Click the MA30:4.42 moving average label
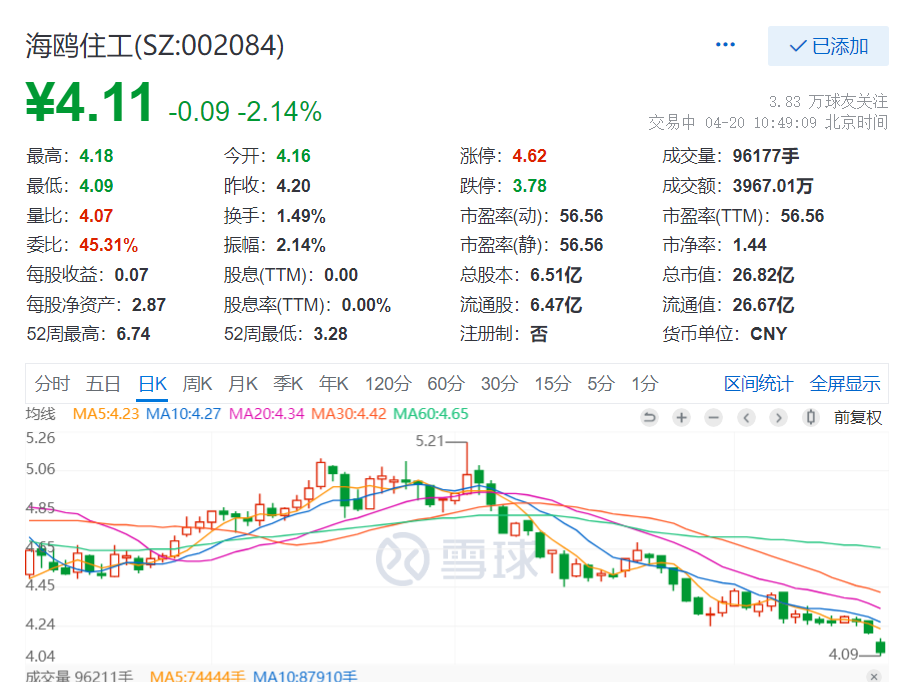The image size is (921, 682). 349,414
